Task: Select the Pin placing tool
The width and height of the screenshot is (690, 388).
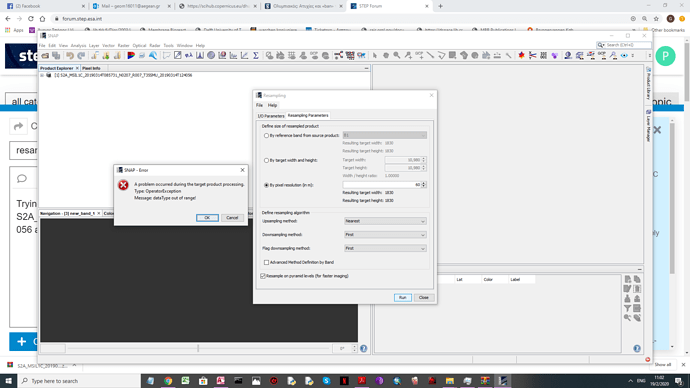Action: [x=408, y=55]
